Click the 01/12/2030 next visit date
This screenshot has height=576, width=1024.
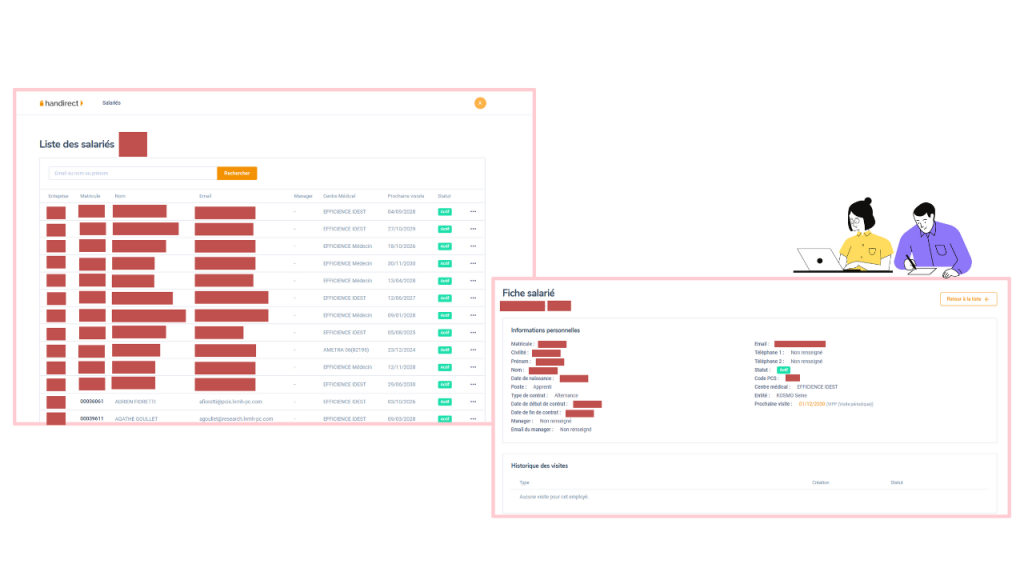pos(812,404)
